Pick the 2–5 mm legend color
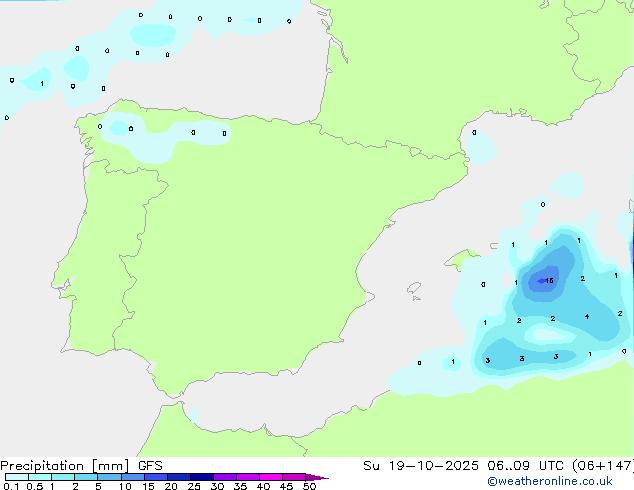Viewport: 634px width, 490px height. point(86,477)
